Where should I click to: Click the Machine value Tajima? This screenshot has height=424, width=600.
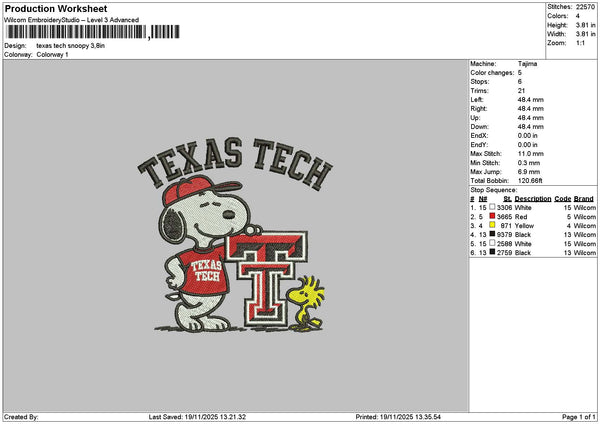[527, 64]
